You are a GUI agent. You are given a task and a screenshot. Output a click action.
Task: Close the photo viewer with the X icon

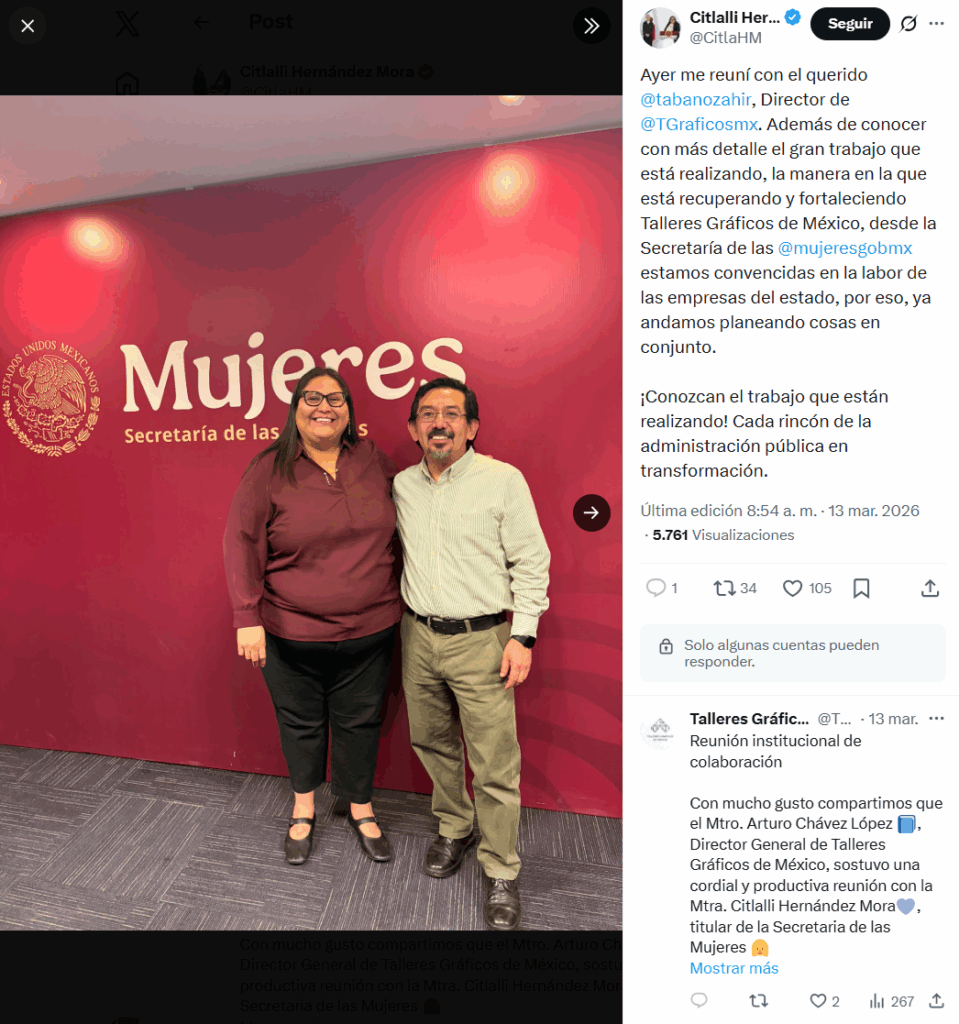[x=27, y=26]
